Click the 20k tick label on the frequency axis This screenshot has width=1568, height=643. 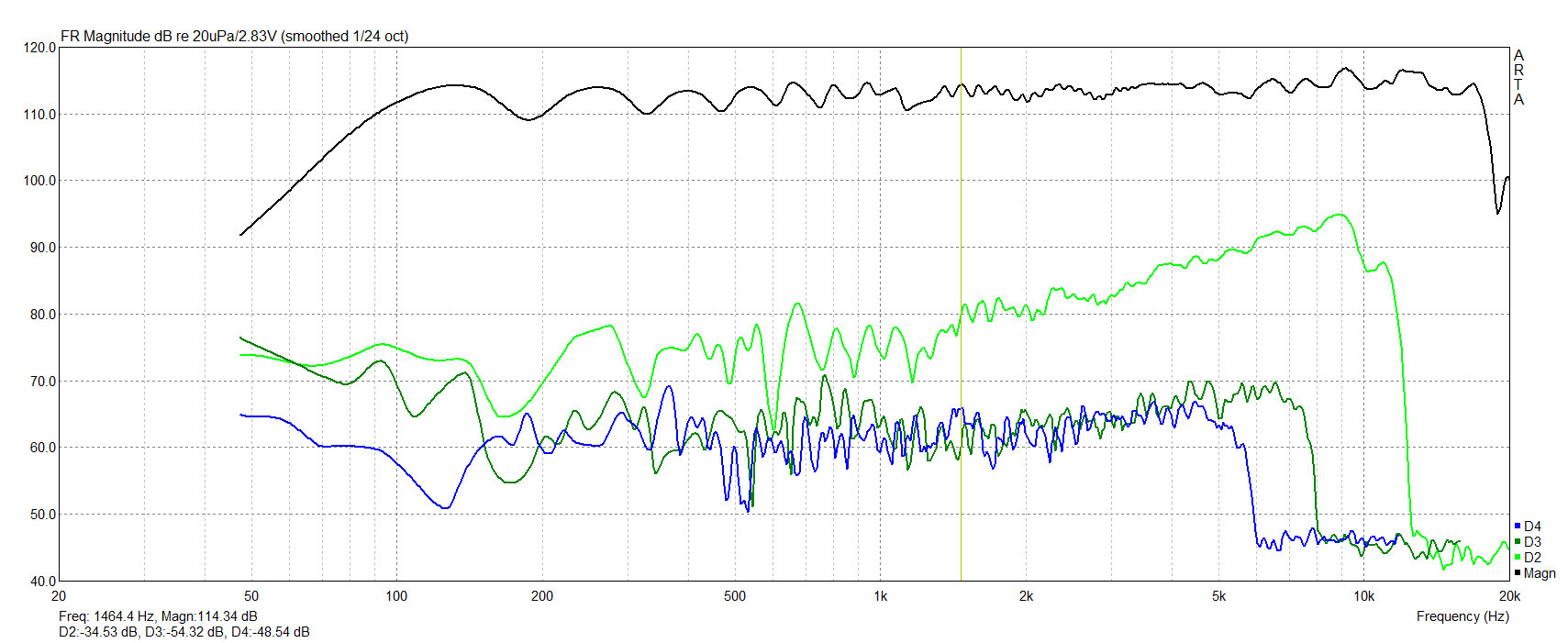pyautogui.click(x=1508, y=596)
